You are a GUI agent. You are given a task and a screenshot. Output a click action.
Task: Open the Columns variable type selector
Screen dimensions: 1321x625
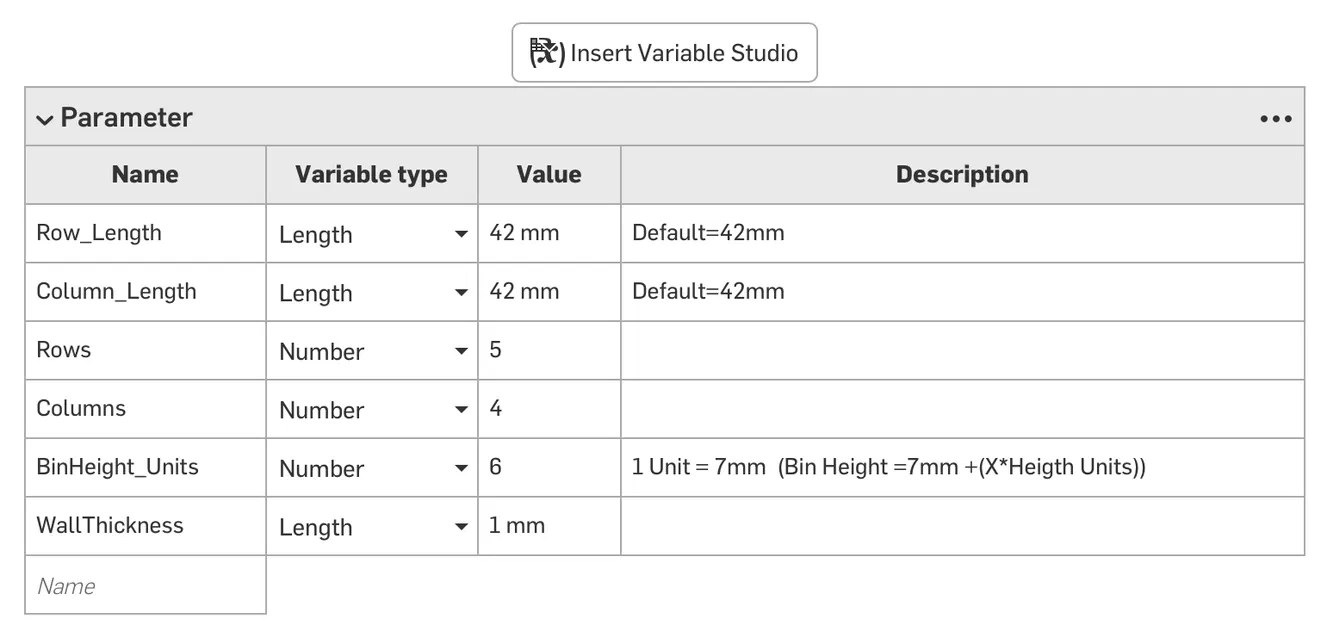click(461, 409)
